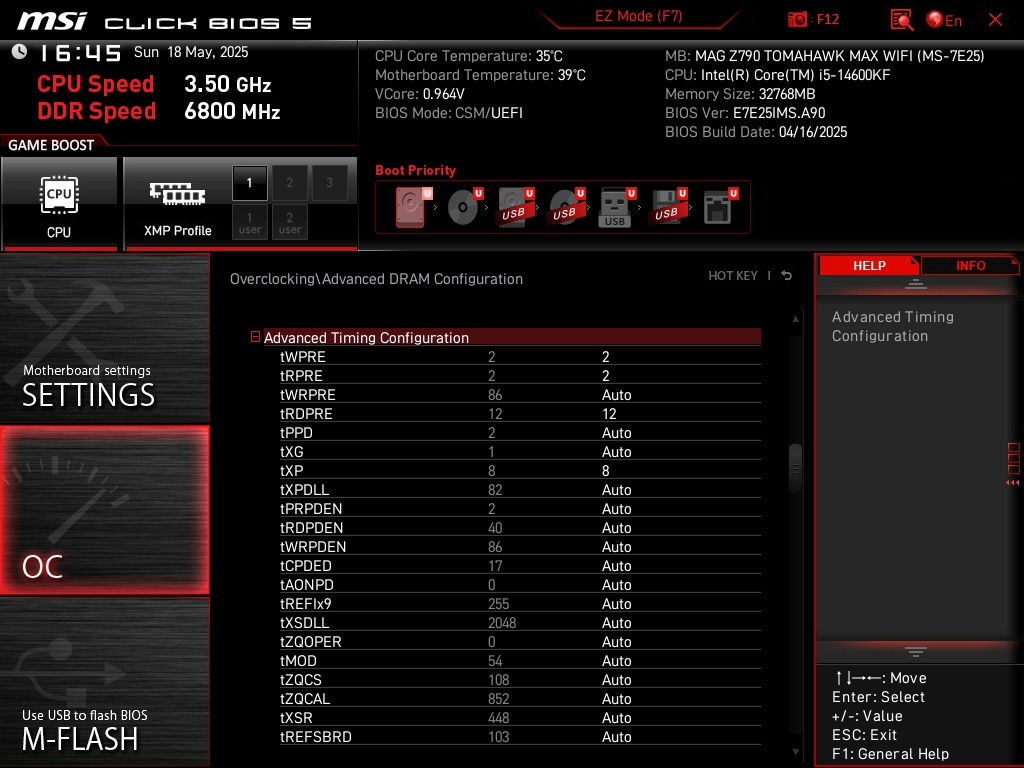1024x768 pixels.
Task: Select XMP profile 3
Action: 329,183
